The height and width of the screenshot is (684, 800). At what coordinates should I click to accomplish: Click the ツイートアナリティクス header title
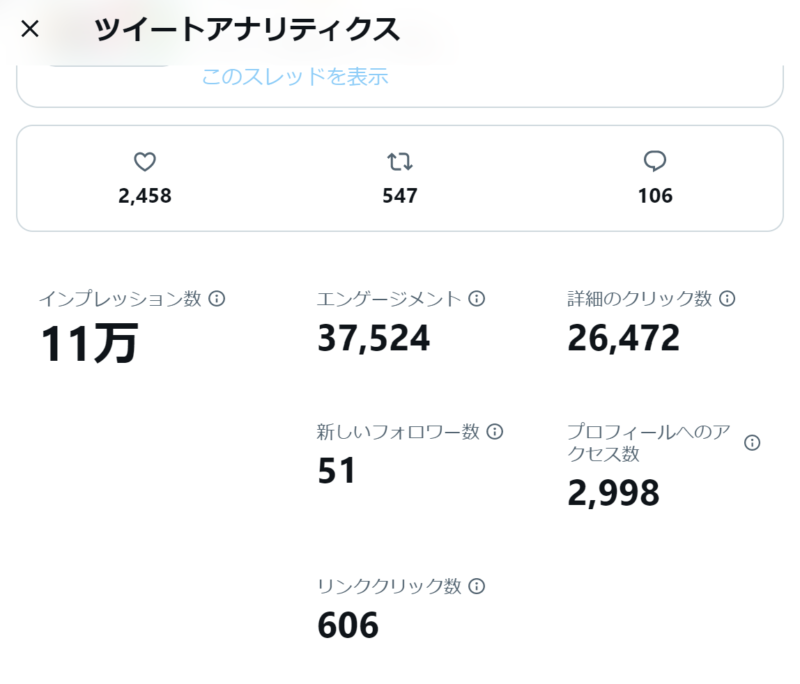[247, 30]
